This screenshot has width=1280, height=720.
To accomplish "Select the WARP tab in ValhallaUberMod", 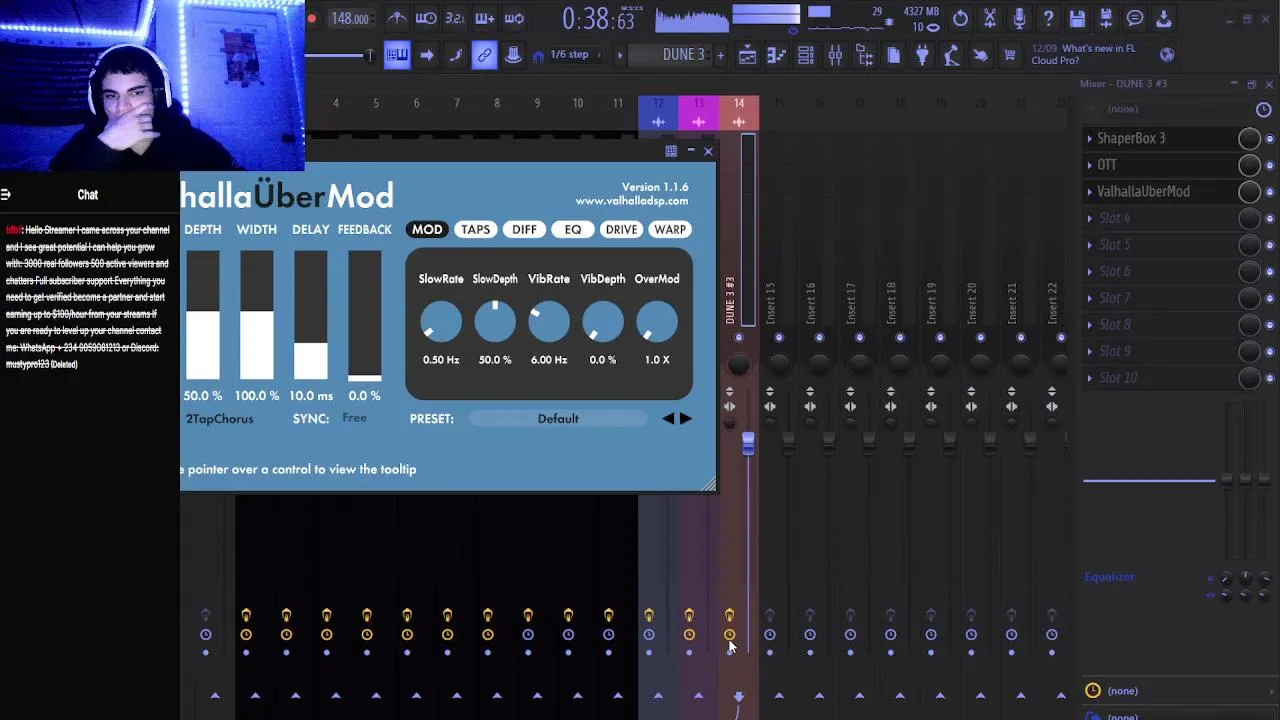I will pyautogui.click(x=670, y=230).
